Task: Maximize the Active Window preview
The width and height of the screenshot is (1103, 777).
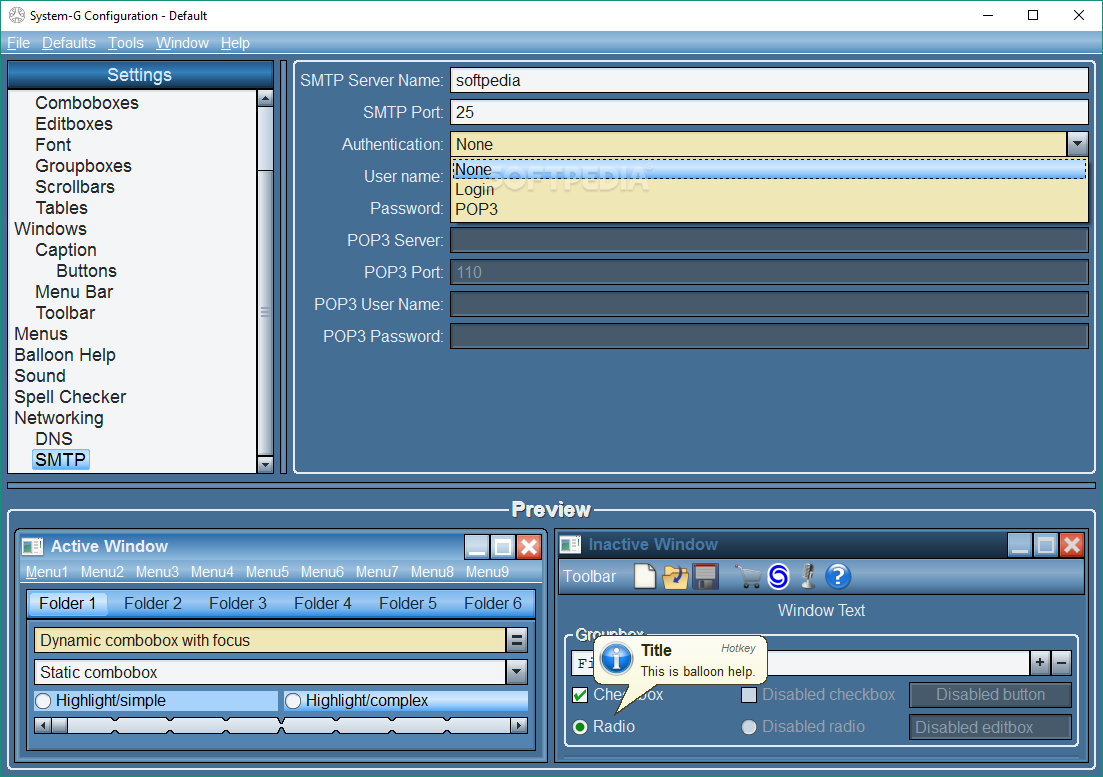Action: click(x=503, y=546)
